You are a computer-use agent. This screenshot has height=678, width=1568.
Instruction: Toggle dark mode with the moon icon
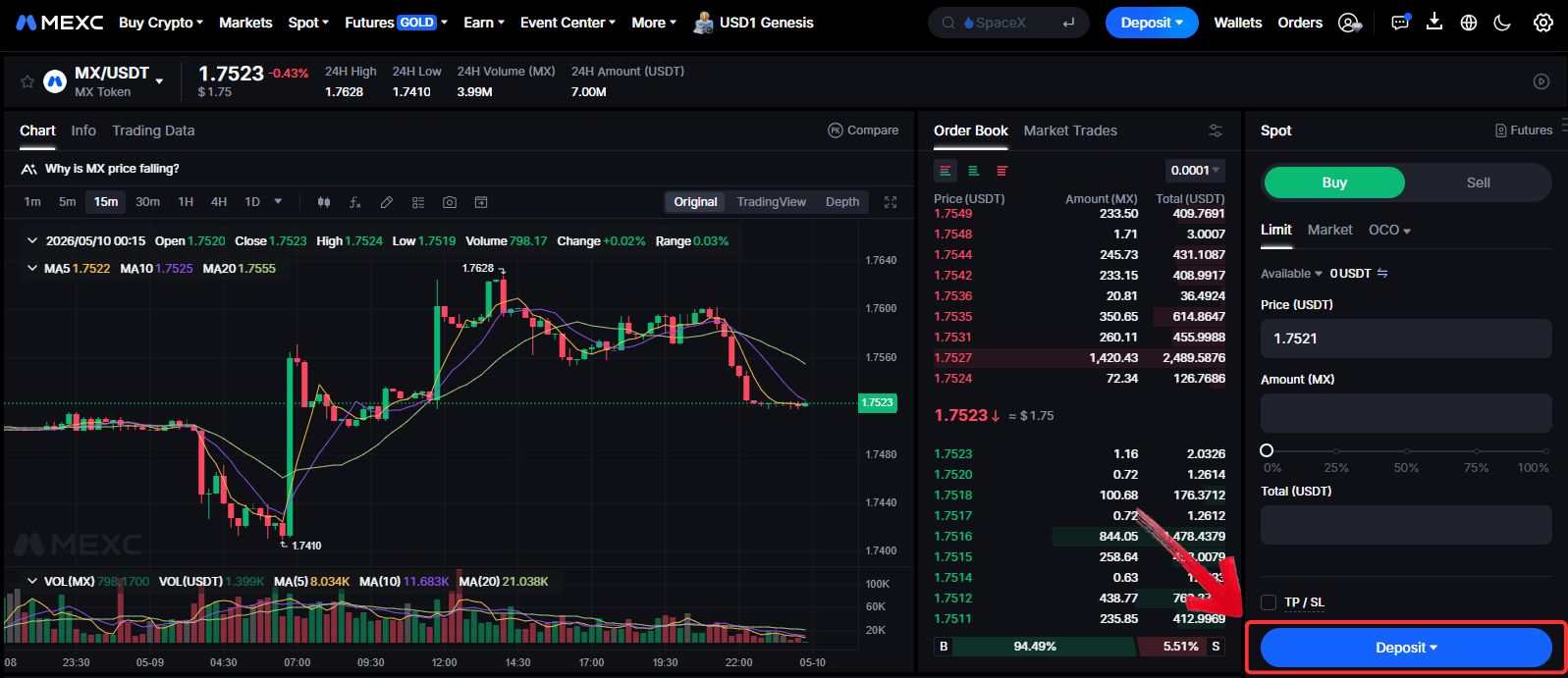tap(1502, 23)
